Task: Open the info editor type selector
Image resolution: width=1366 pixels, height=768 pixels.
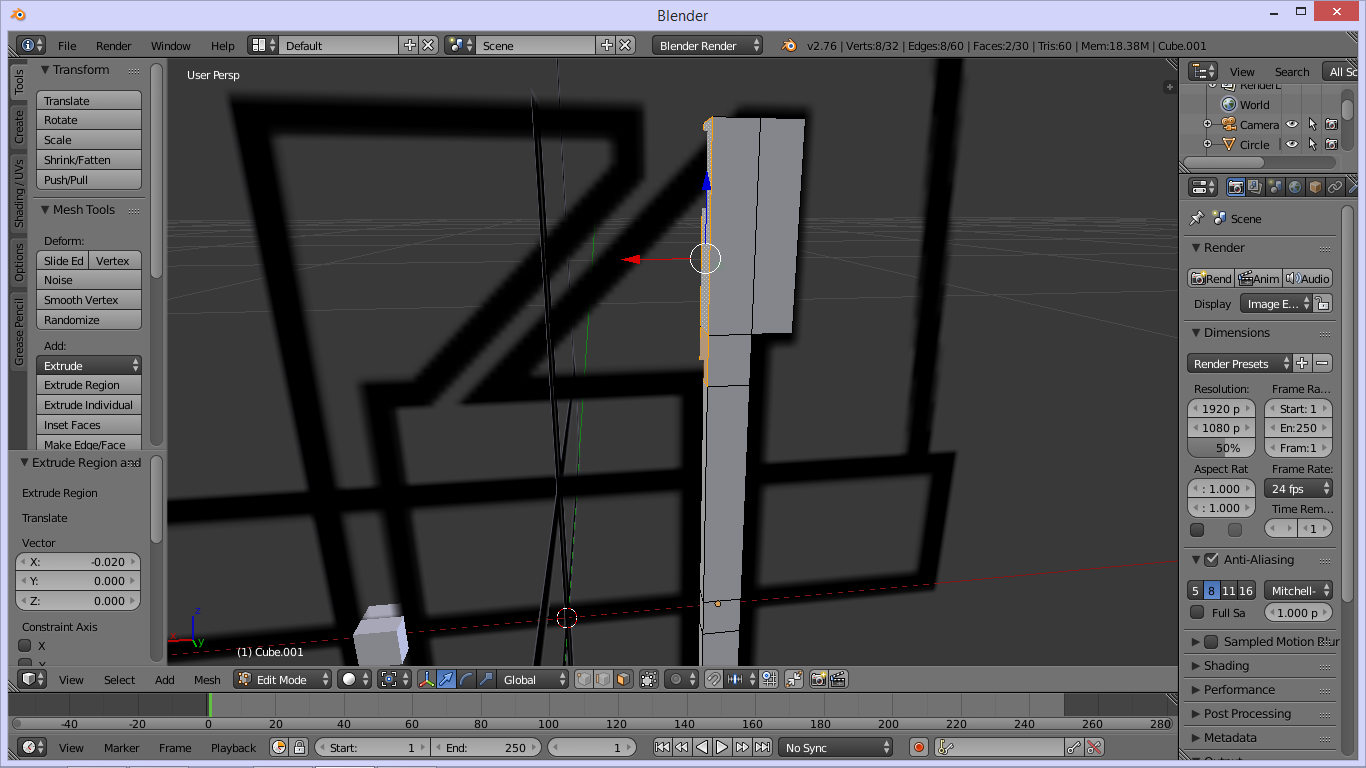Action: 31,45
